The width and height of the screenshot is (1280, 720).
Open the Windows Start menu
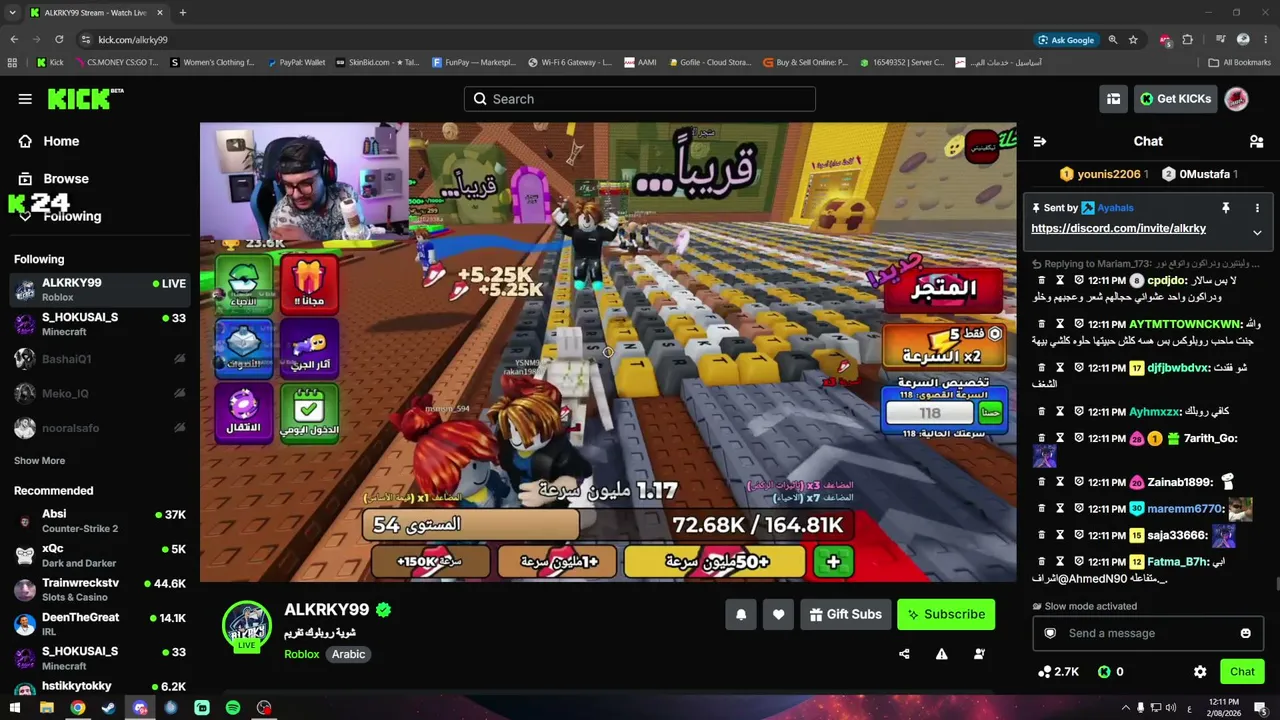pos(16,708)
